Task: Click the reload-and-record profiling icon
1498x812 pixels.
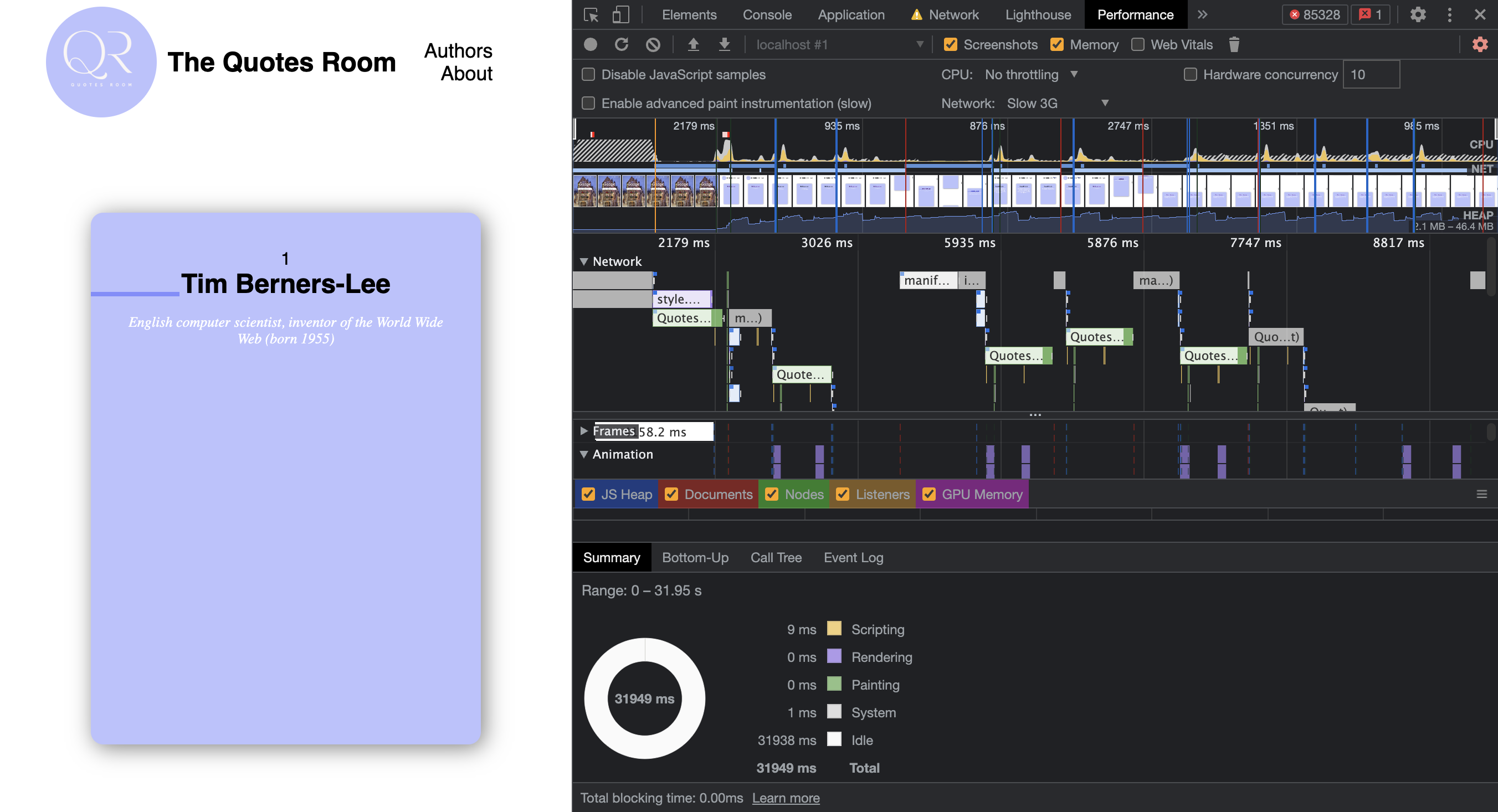Action: coord(622,44)
